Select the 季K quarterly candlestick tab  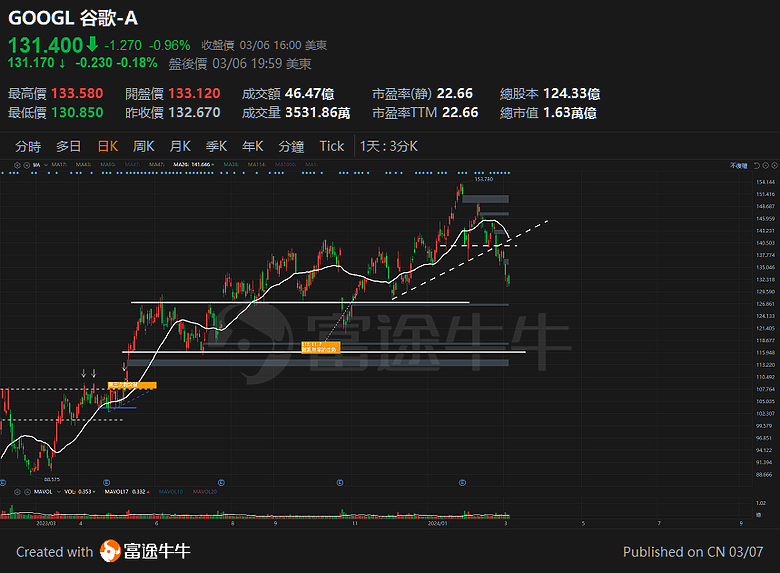[216, 146]
